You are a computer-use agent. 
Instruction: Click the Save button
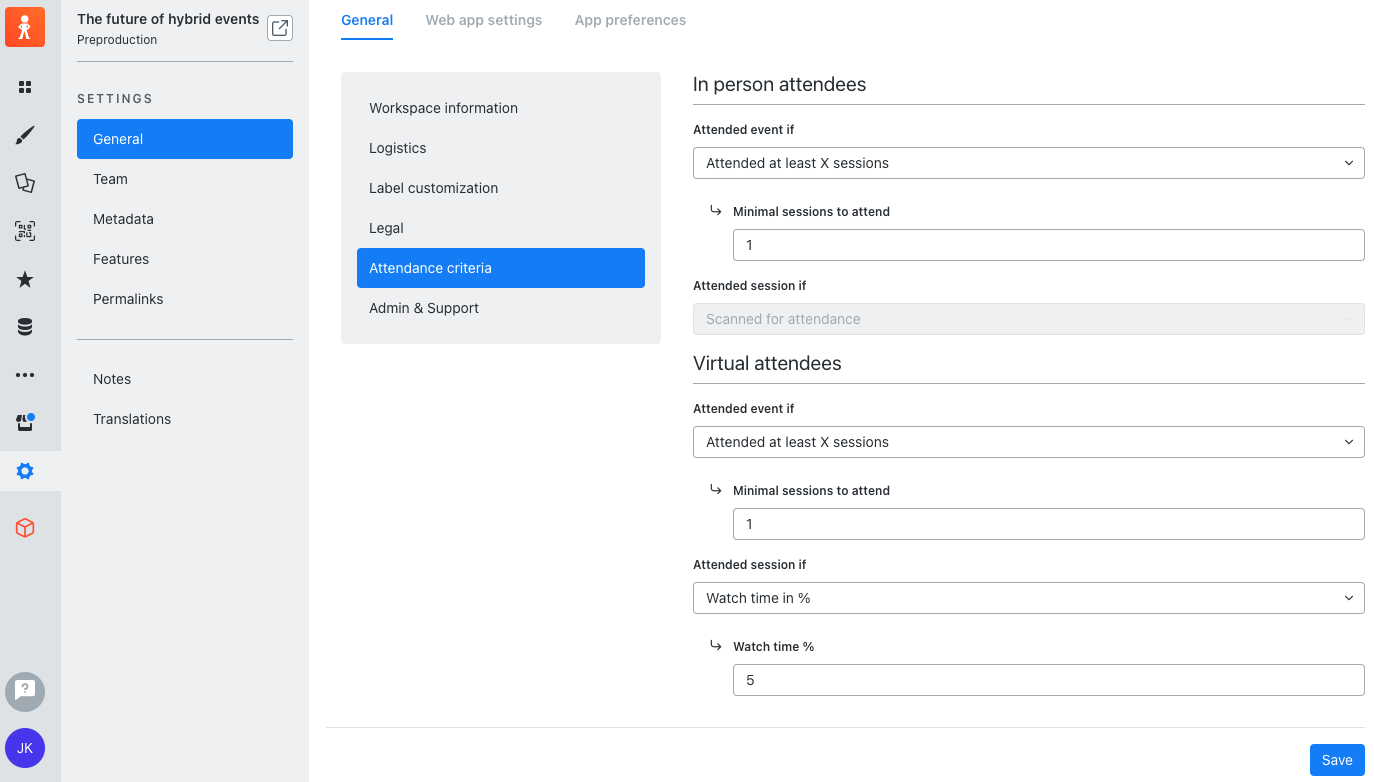(1336, 759)
